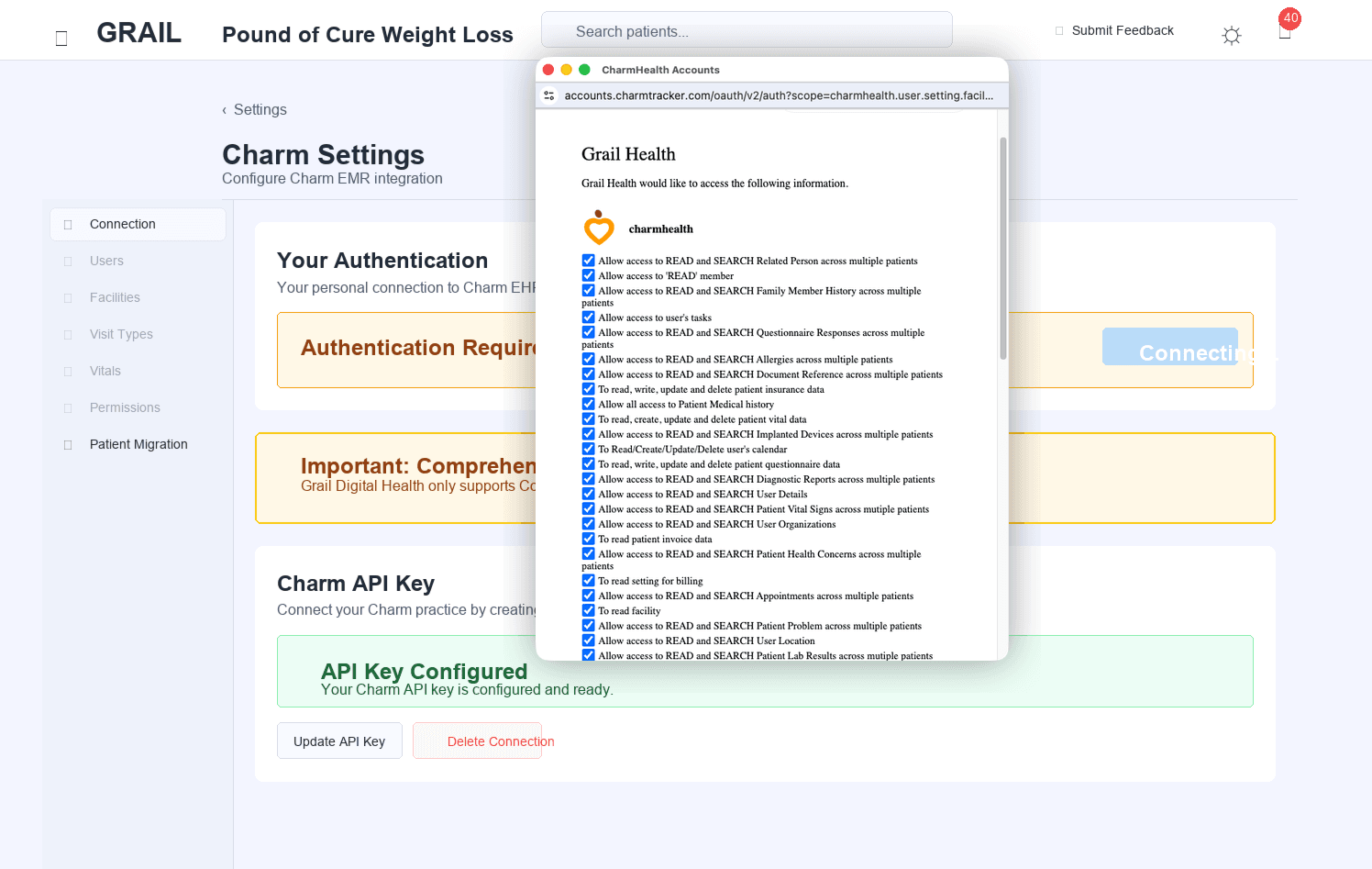Image resolution: width=1372 pixels, height=869 pixels.
Task: Open the Facilities settings tab
Action: pos(138,297)
